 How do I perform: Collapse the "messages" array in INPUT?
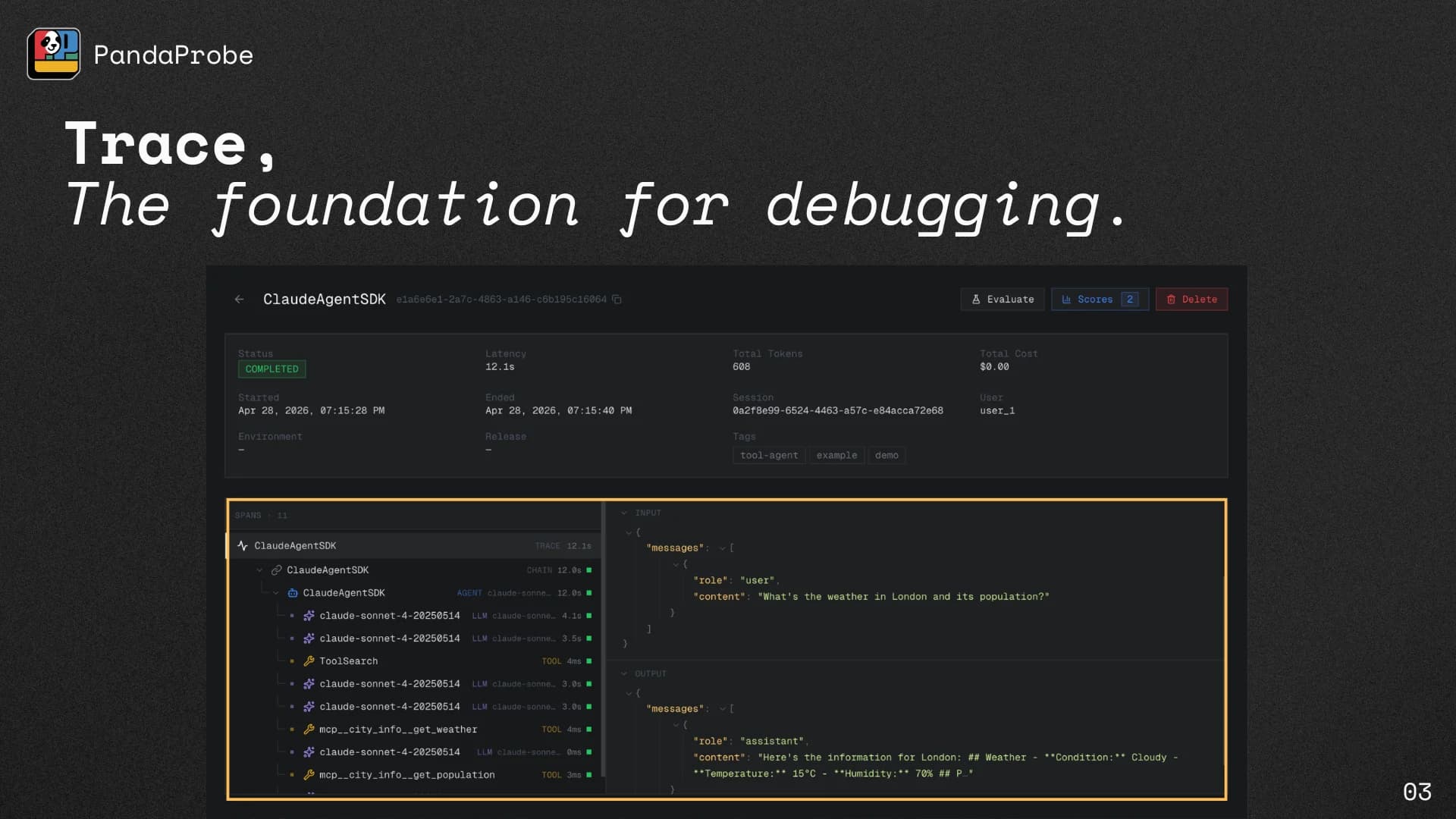(x=723, y=548)
